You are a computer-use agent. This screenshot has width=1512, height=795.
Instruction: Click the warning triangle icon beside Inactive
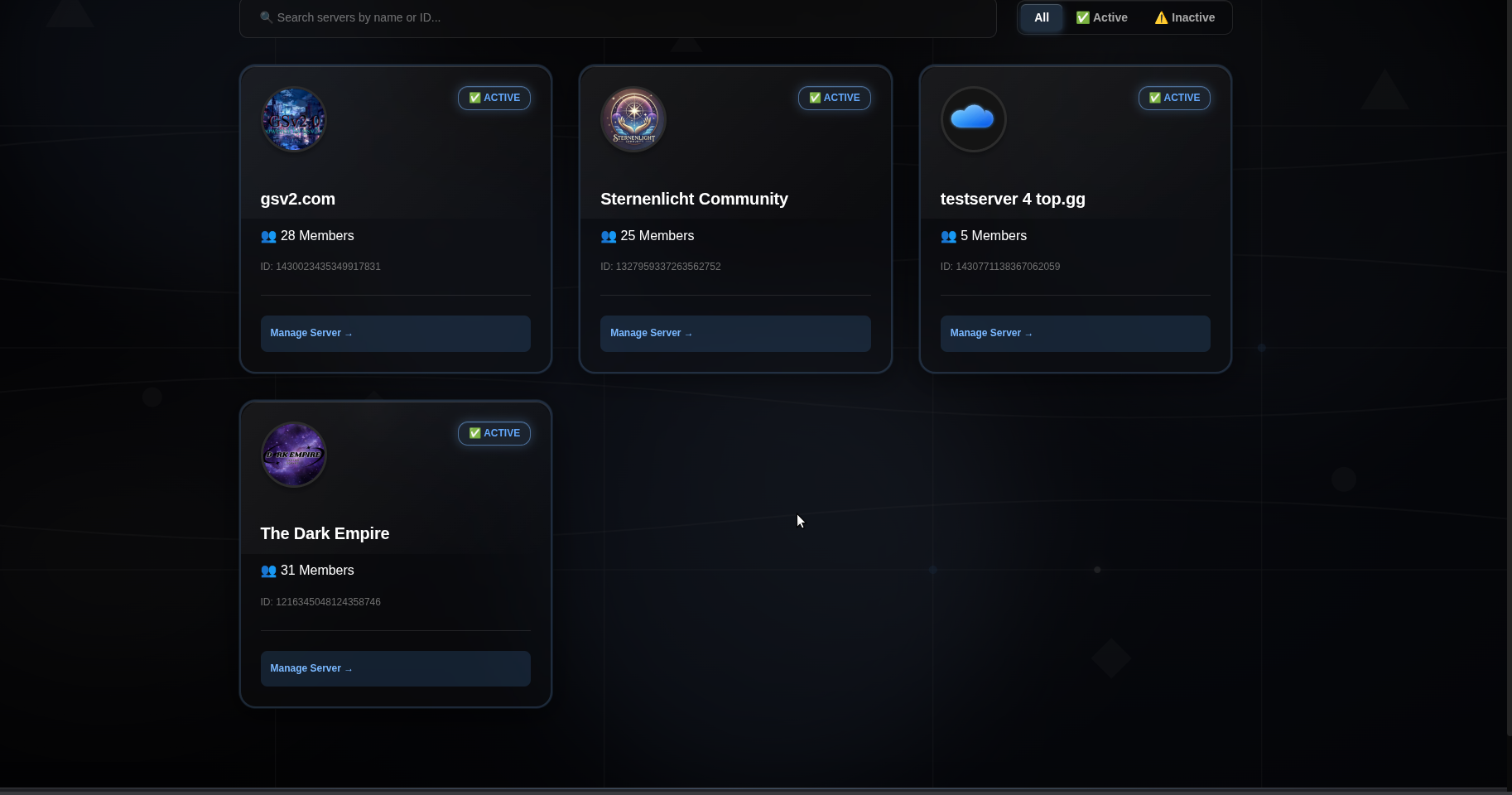pyautogui.click(x=1162, y=17)
